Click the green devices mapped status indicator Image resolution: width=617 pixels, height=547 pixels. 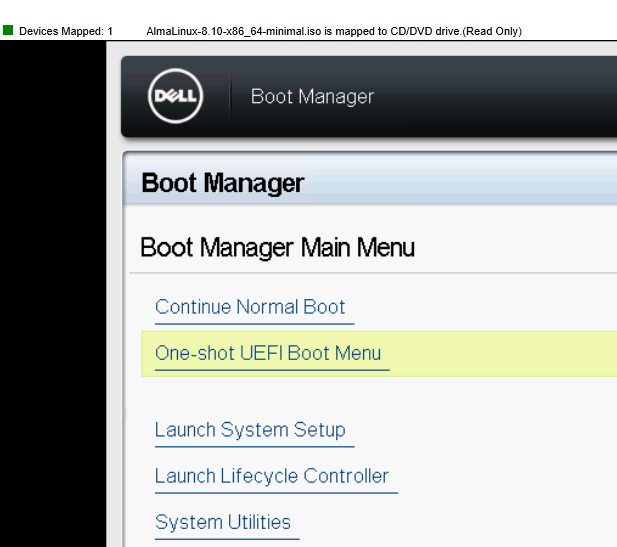(8, 31)
